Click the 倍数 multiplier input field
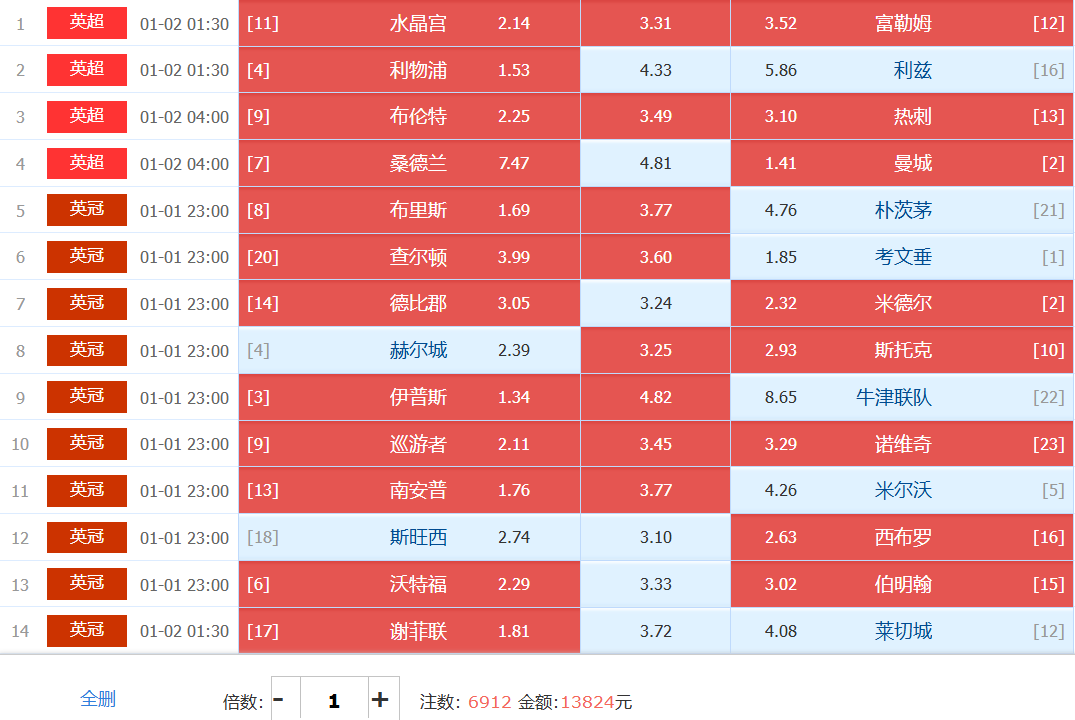Image resolution: width=1075 pixels, height=720 pixels. [333, 700]
